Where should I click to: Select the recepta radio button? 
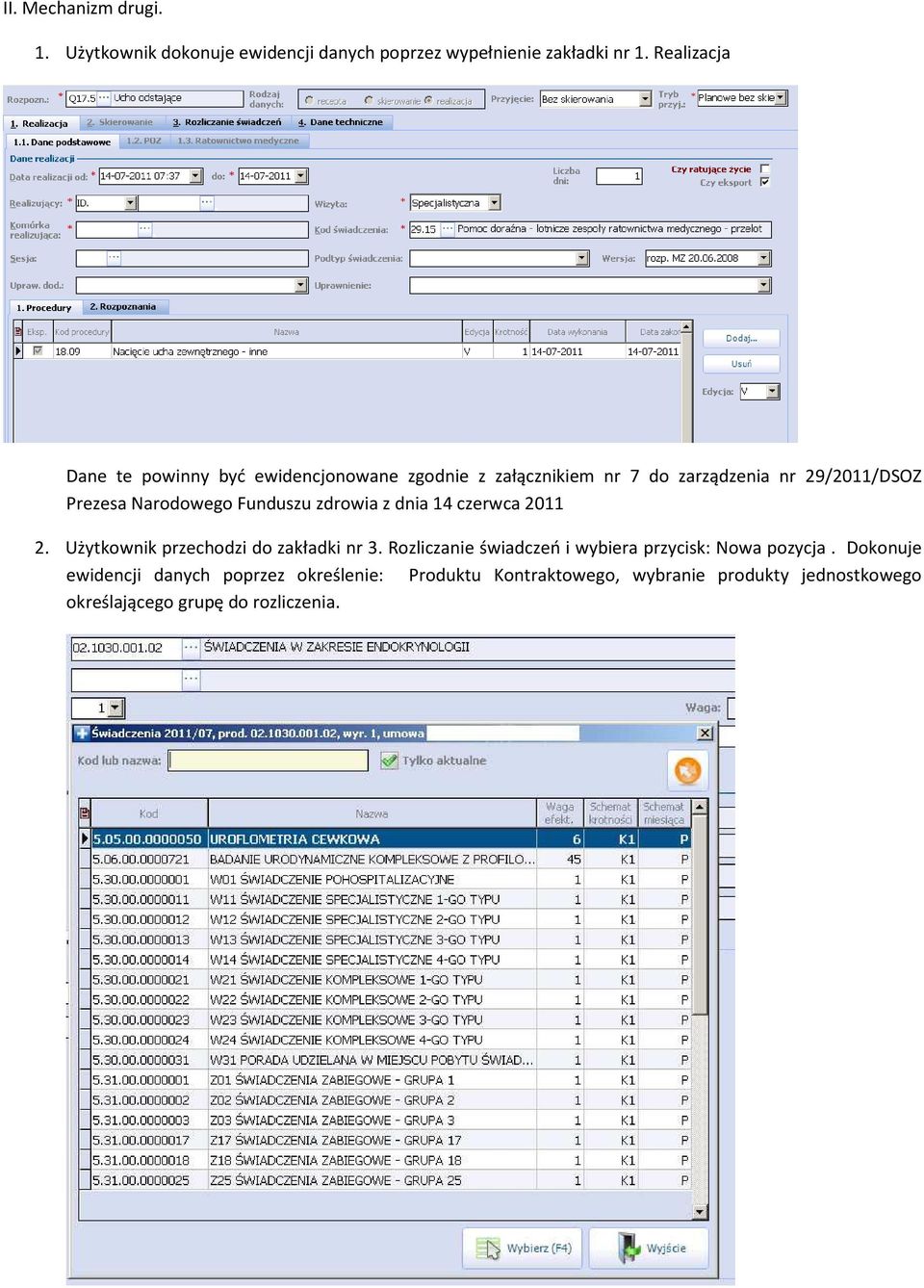(309, 100)
